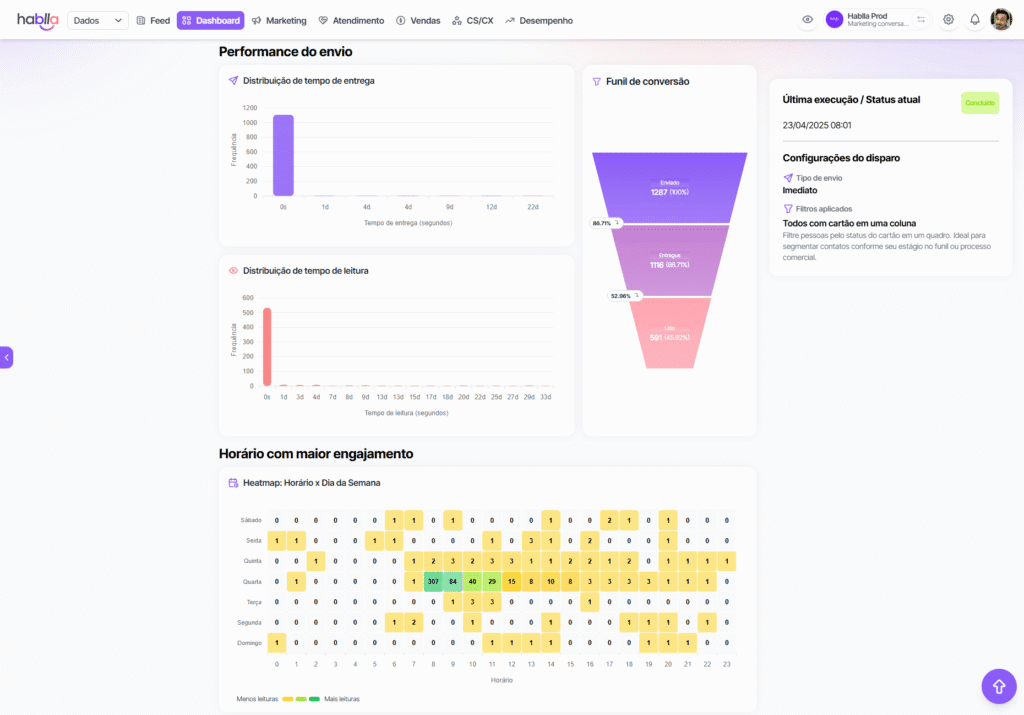Open the Dados dropdown selector
The width and height of the screenshot is (1024, 715).
pyautogui.click(x=98, y=20)
